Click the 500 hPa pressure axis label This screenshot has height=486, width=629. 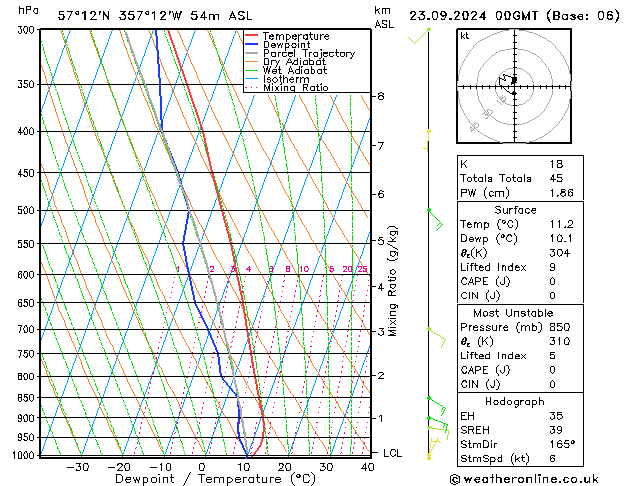coord(26,211)
